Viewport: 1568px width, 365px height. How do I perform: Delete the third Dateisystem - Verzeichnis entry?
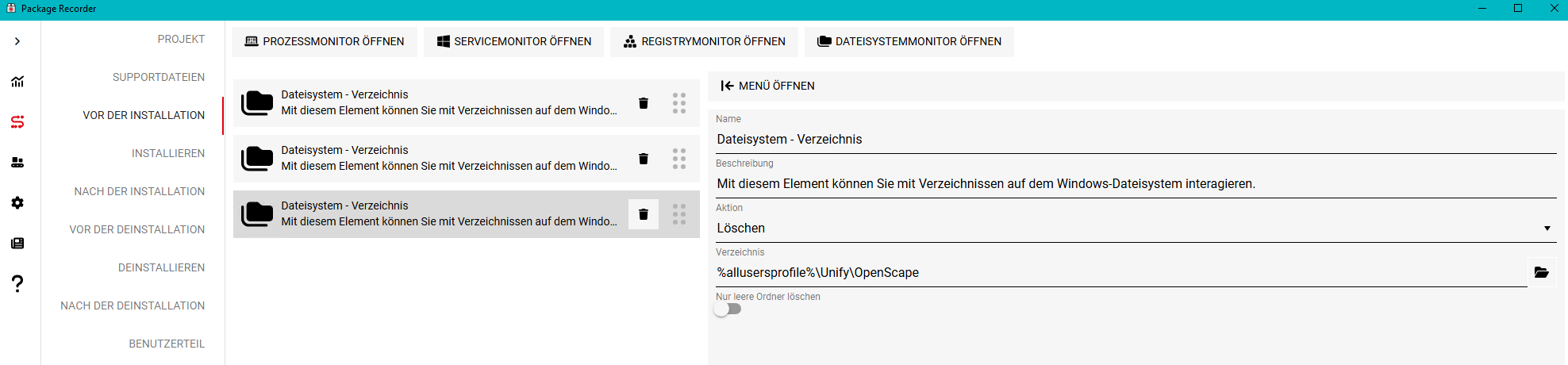pos(644,214)
